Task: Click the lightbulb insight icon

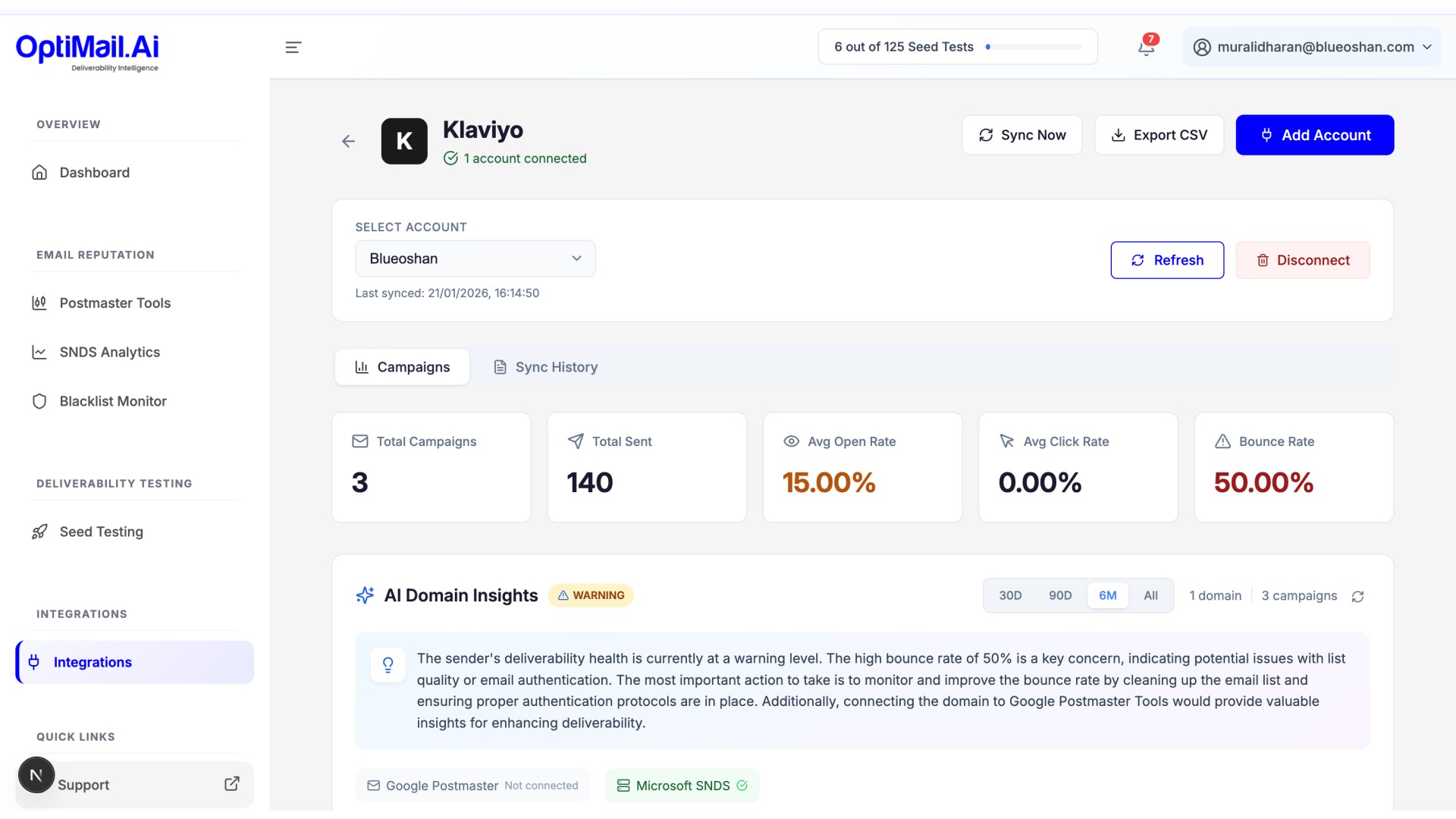Action: point(388,665)
